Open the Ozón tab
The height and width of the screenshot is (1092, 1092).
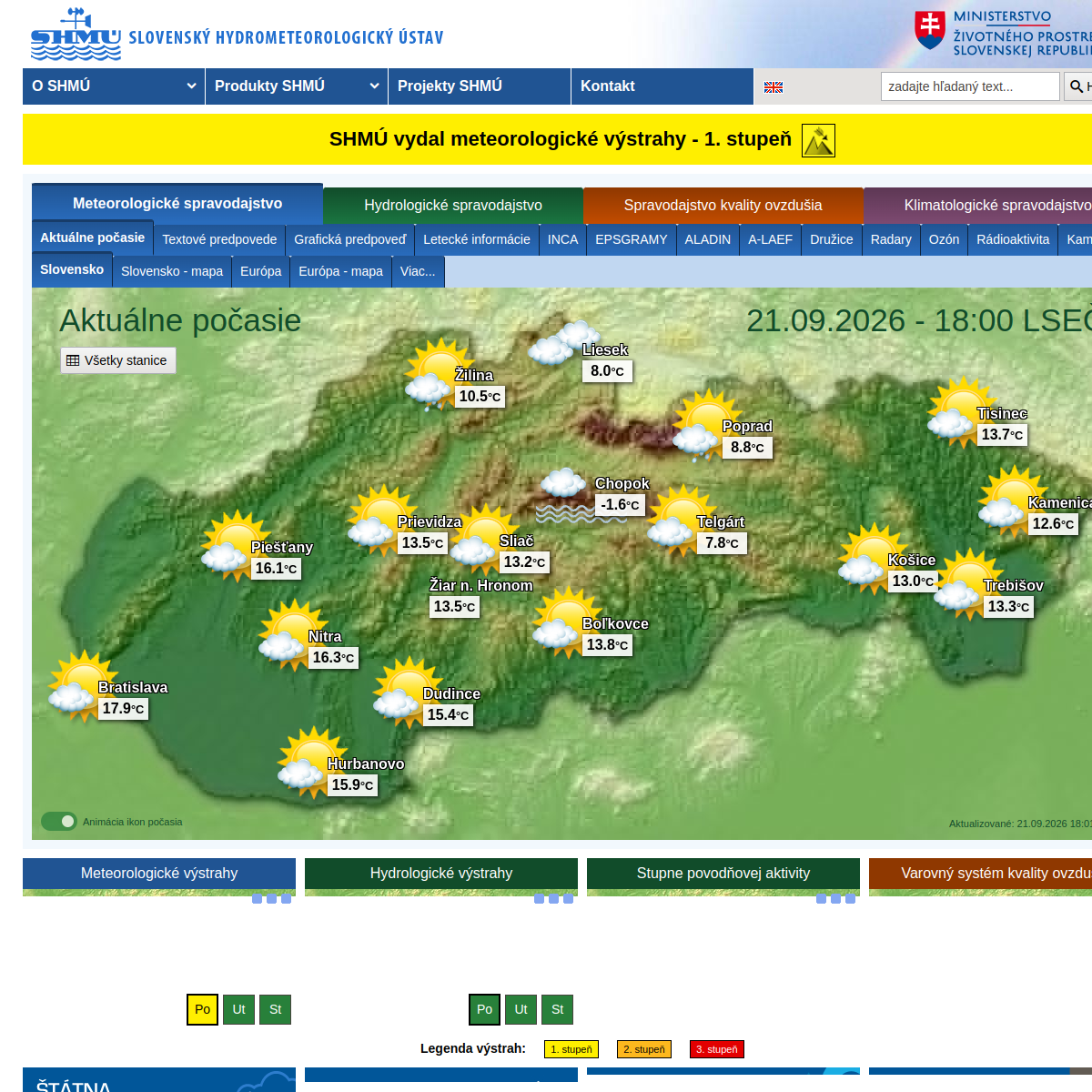(x=945, y=239)
